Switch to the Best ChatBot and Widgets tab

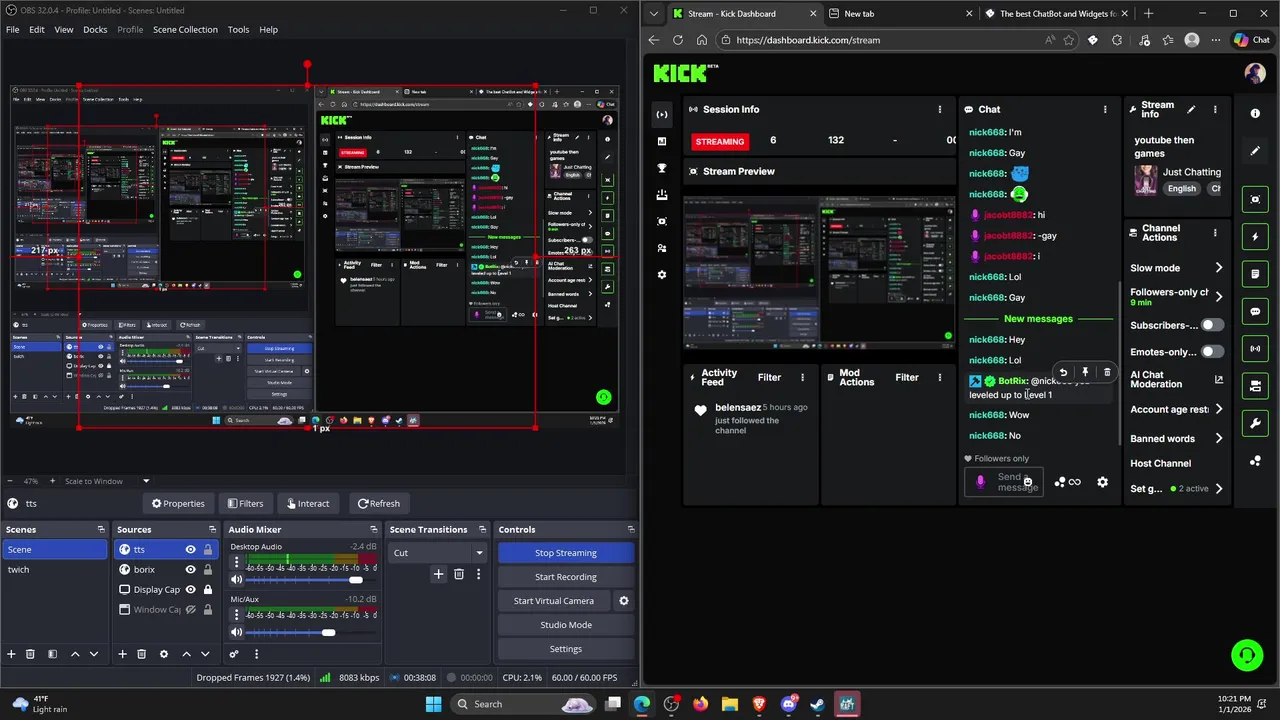tap(1058, 14)
